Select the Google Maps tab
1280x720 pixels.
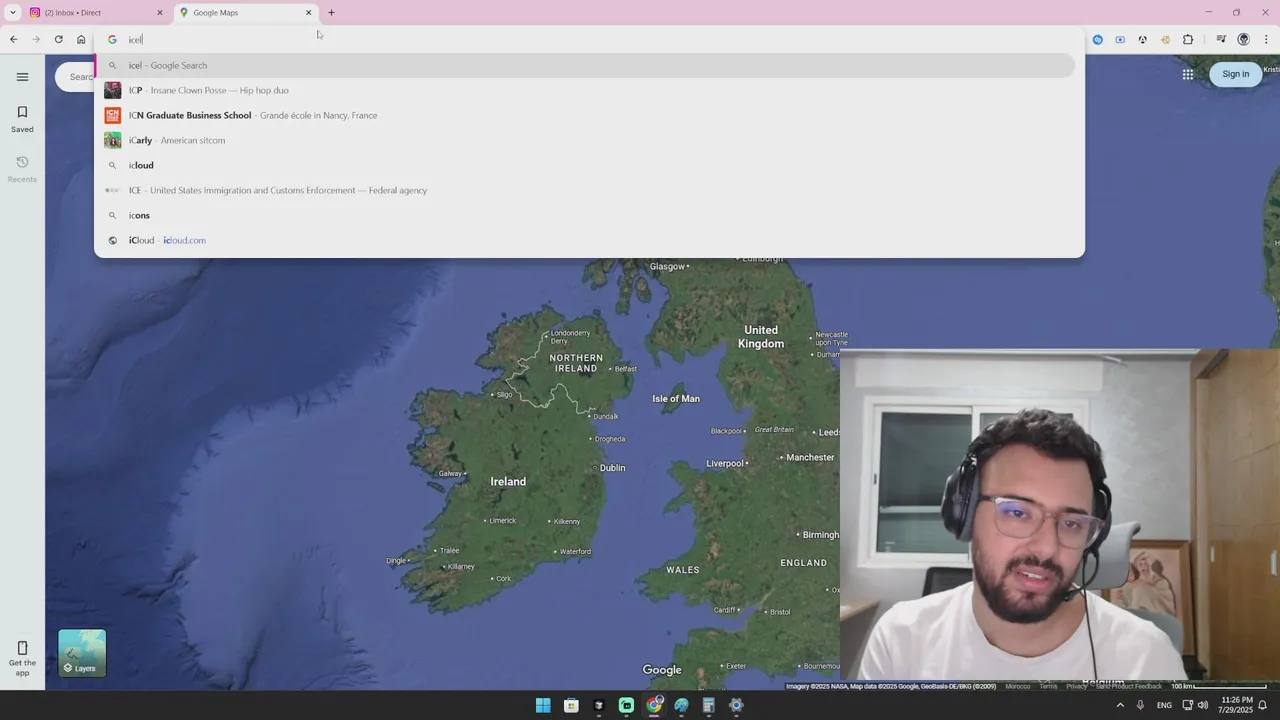click(x=245, y=13)
